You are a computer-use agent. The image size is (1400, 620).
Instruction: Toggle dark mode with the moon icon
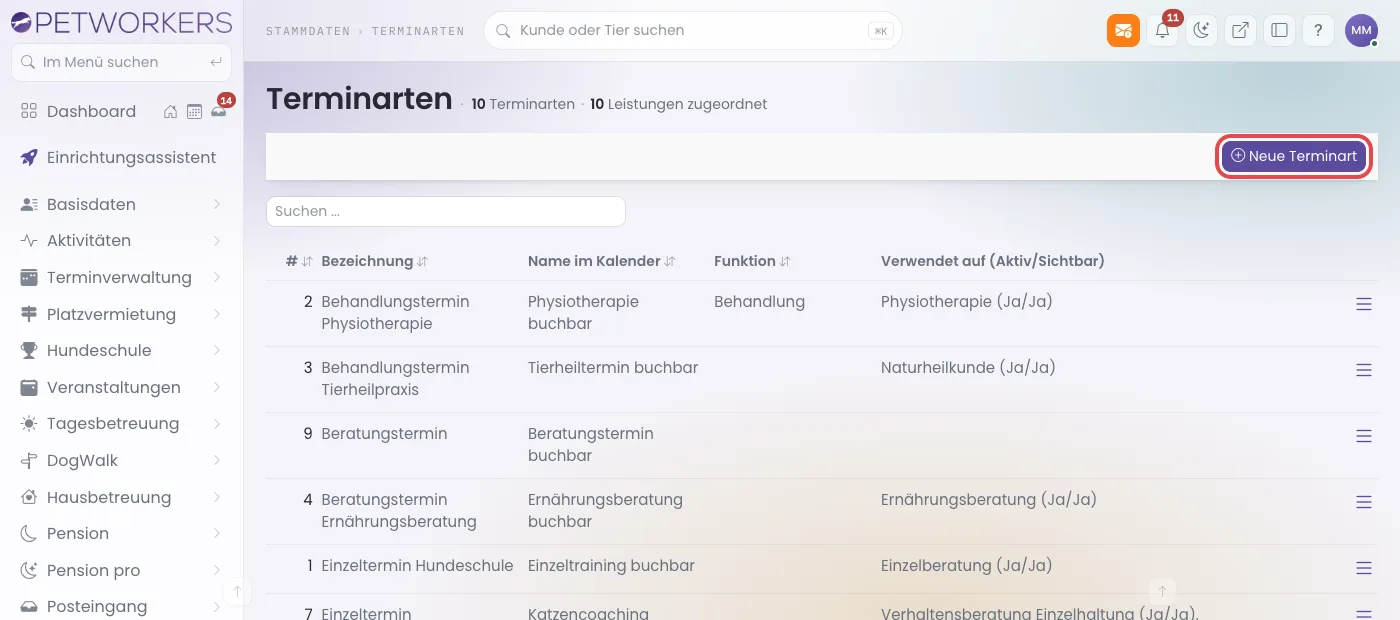[x=1201, y=30]
